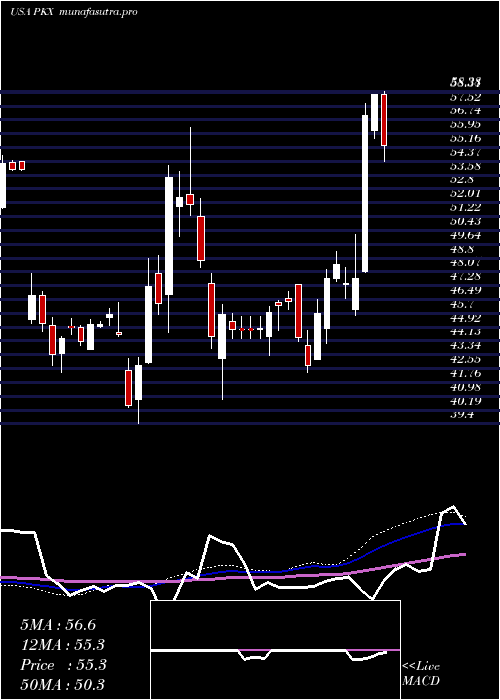
Task: Click the 54.37 price axis label
Action: pyautogui.click(x=465, y=152)
